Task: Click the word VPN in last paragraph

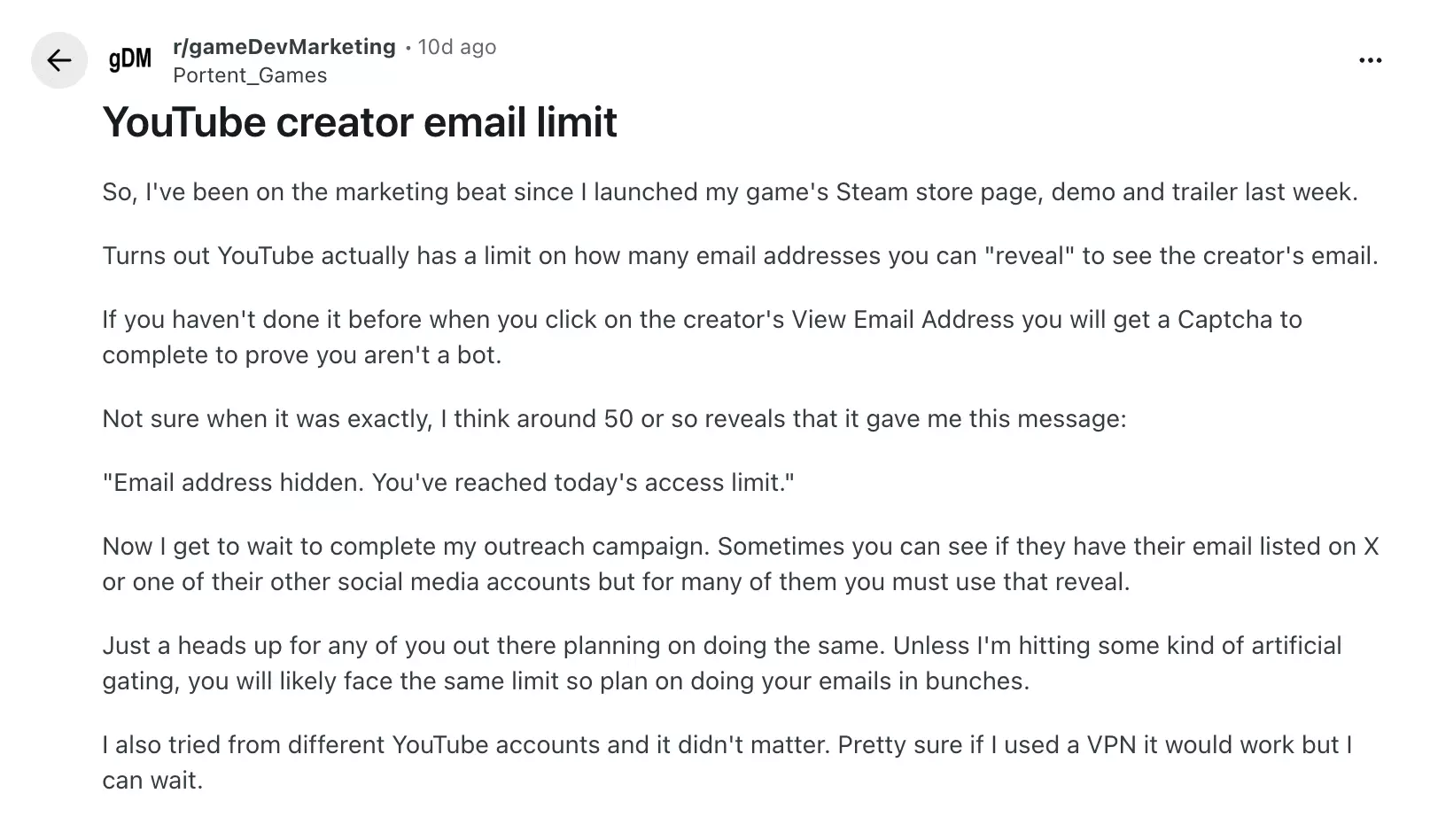Action: pos(1111,745)
